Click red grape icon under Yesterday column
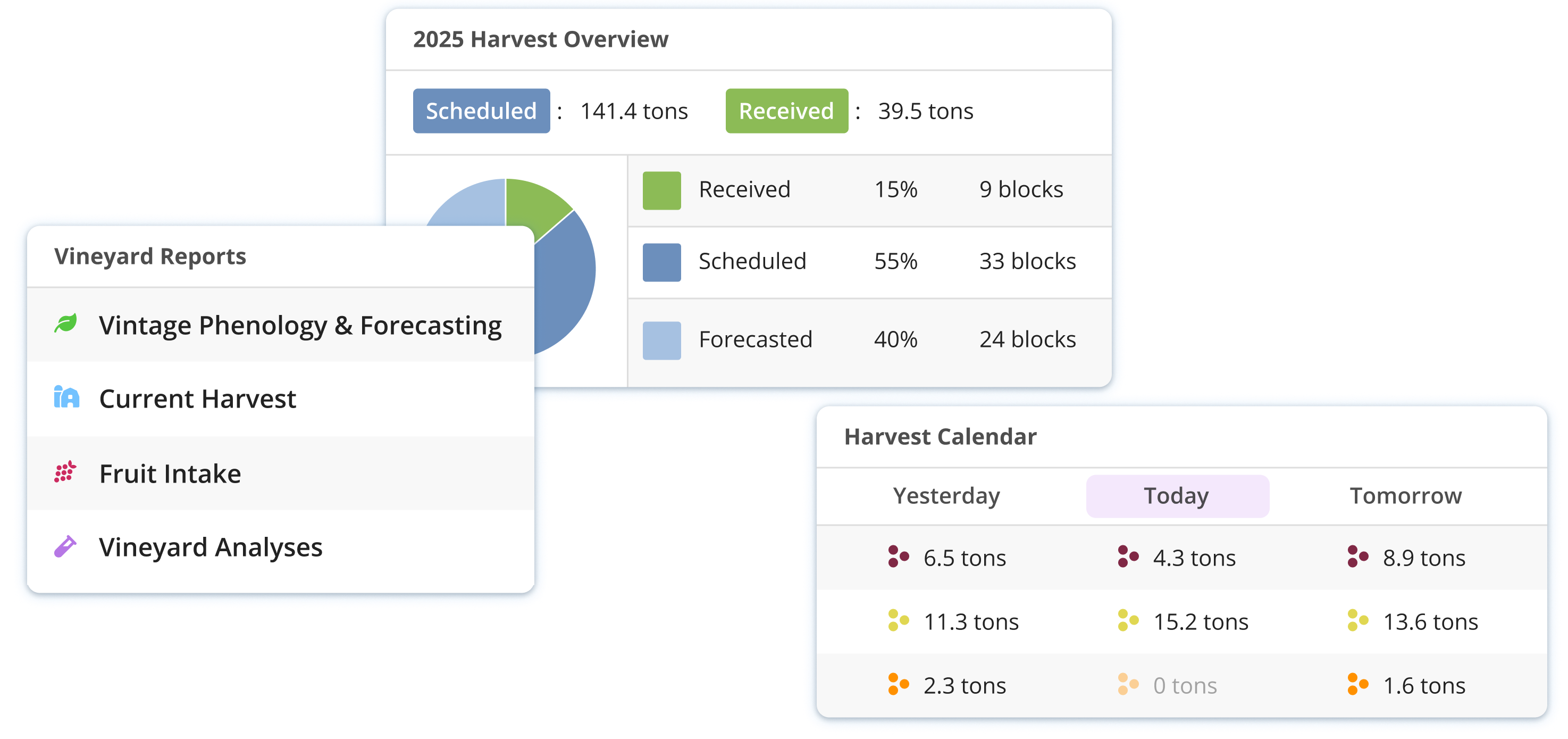This screenshot has height=739, width=1568. [898, 557]
